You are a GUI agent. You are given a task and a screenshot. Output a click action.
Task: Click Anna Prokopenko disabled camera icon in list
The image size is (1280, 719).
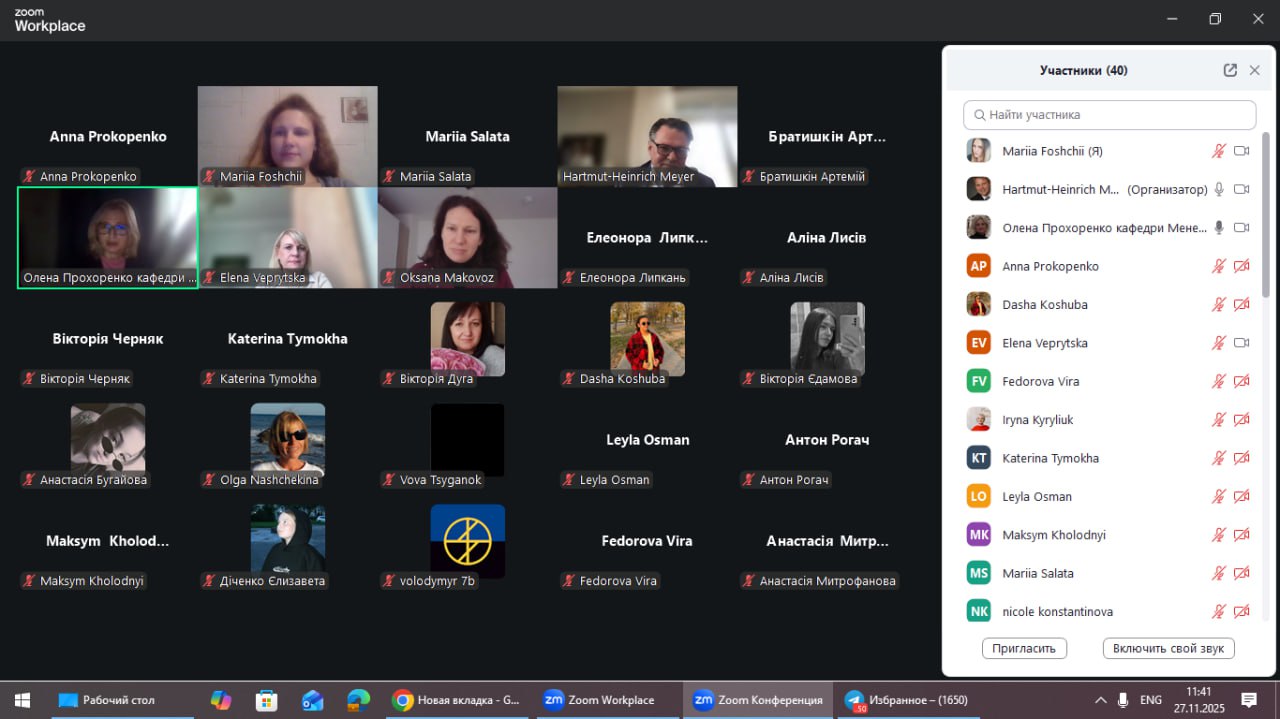[x=1242, y=266]
